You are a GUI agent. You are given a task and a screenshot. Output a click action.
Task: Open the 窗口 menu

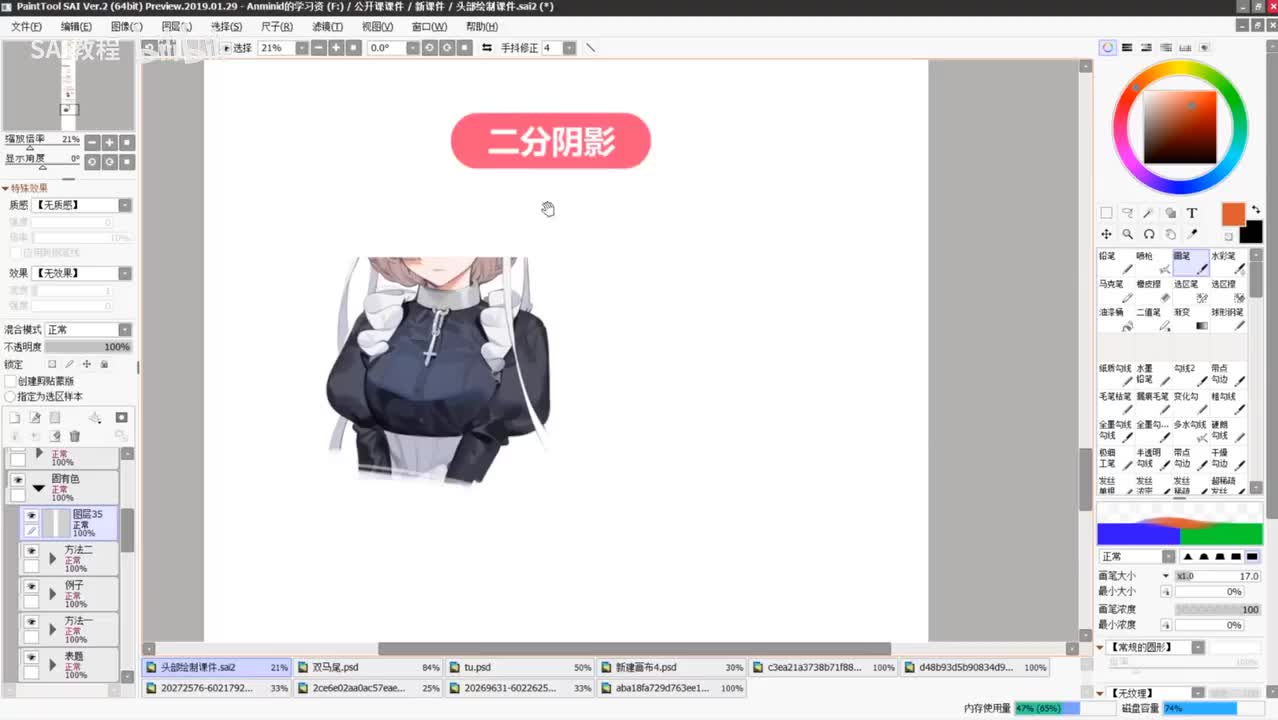pyautogui.click(x=429, y=27)
